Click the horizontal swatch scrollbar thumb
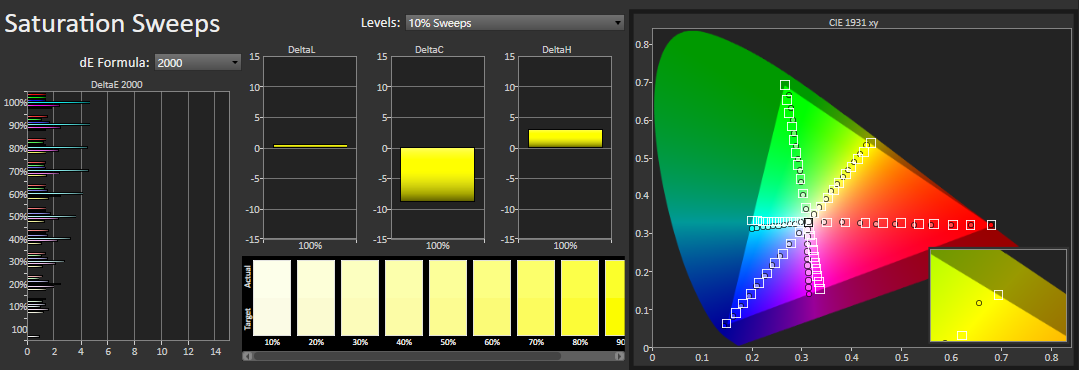 (407, 356)
